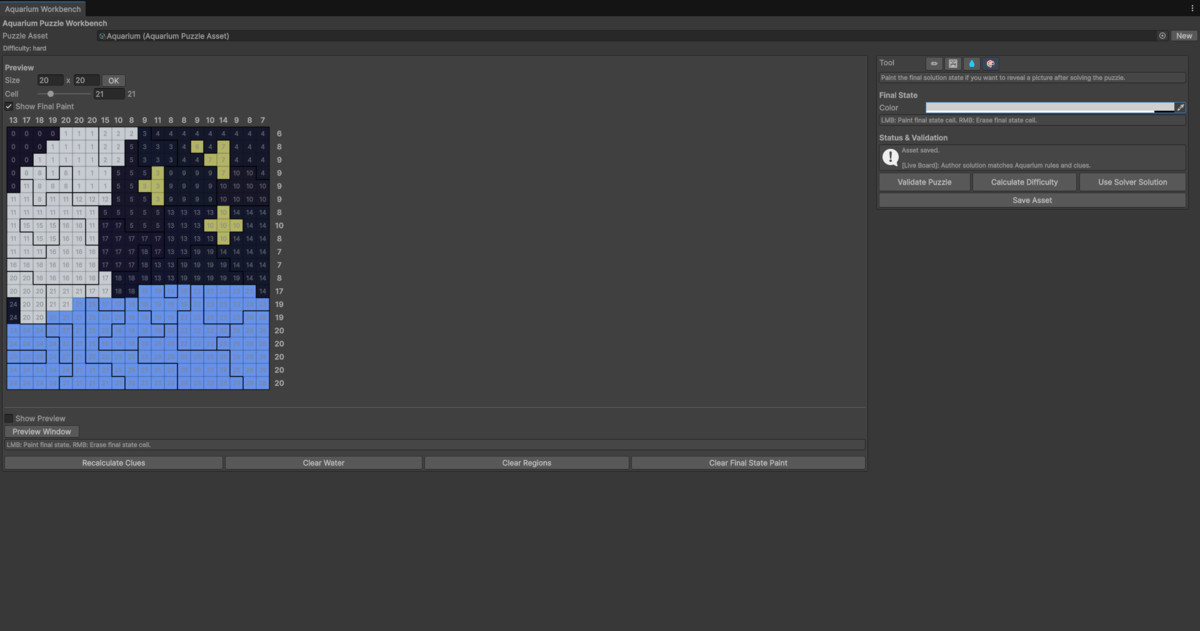1200x631 pixels.
Task: Click Recalculate Clues
Action: pos(113,463)
